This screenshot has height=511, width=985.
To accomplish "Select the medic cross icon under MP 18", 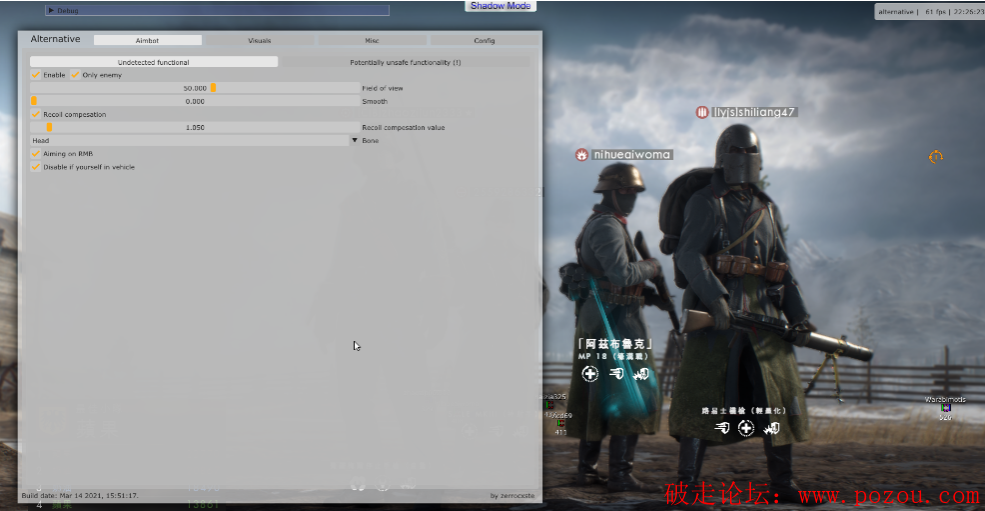I will click(589, 374).
